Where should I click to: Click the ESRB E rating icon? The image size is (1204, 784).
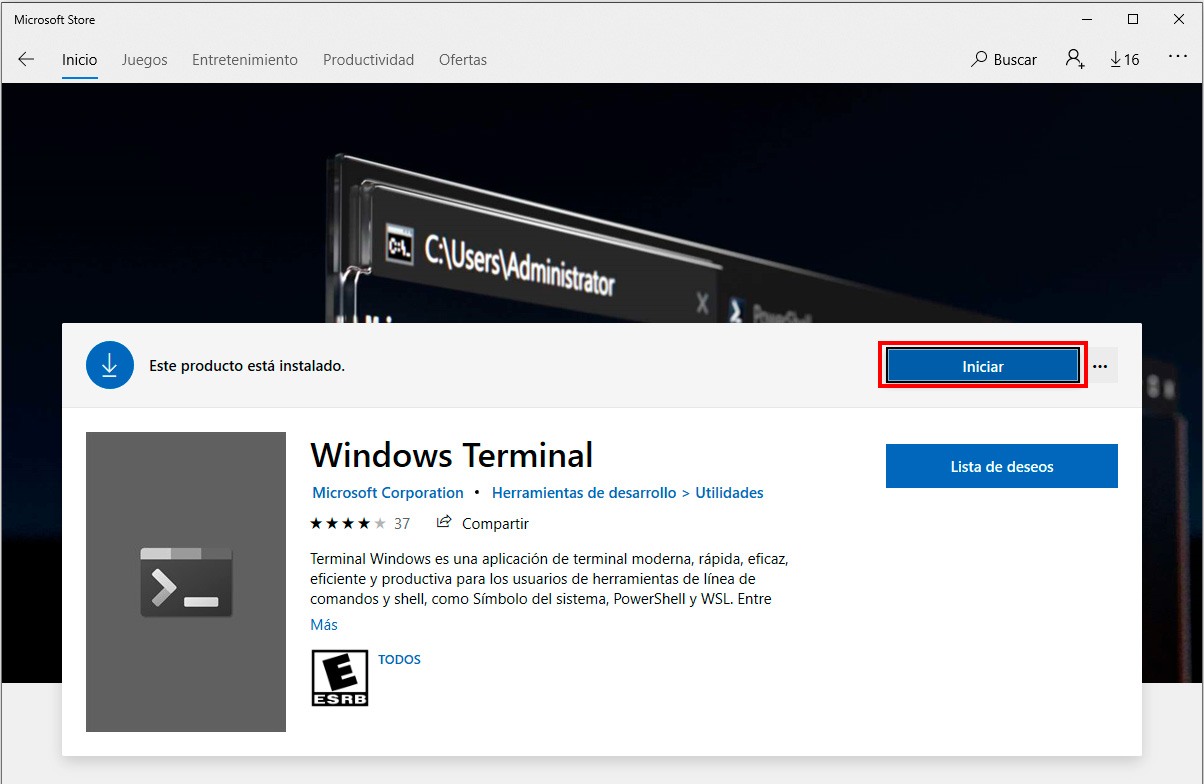[x=340, y=678]
